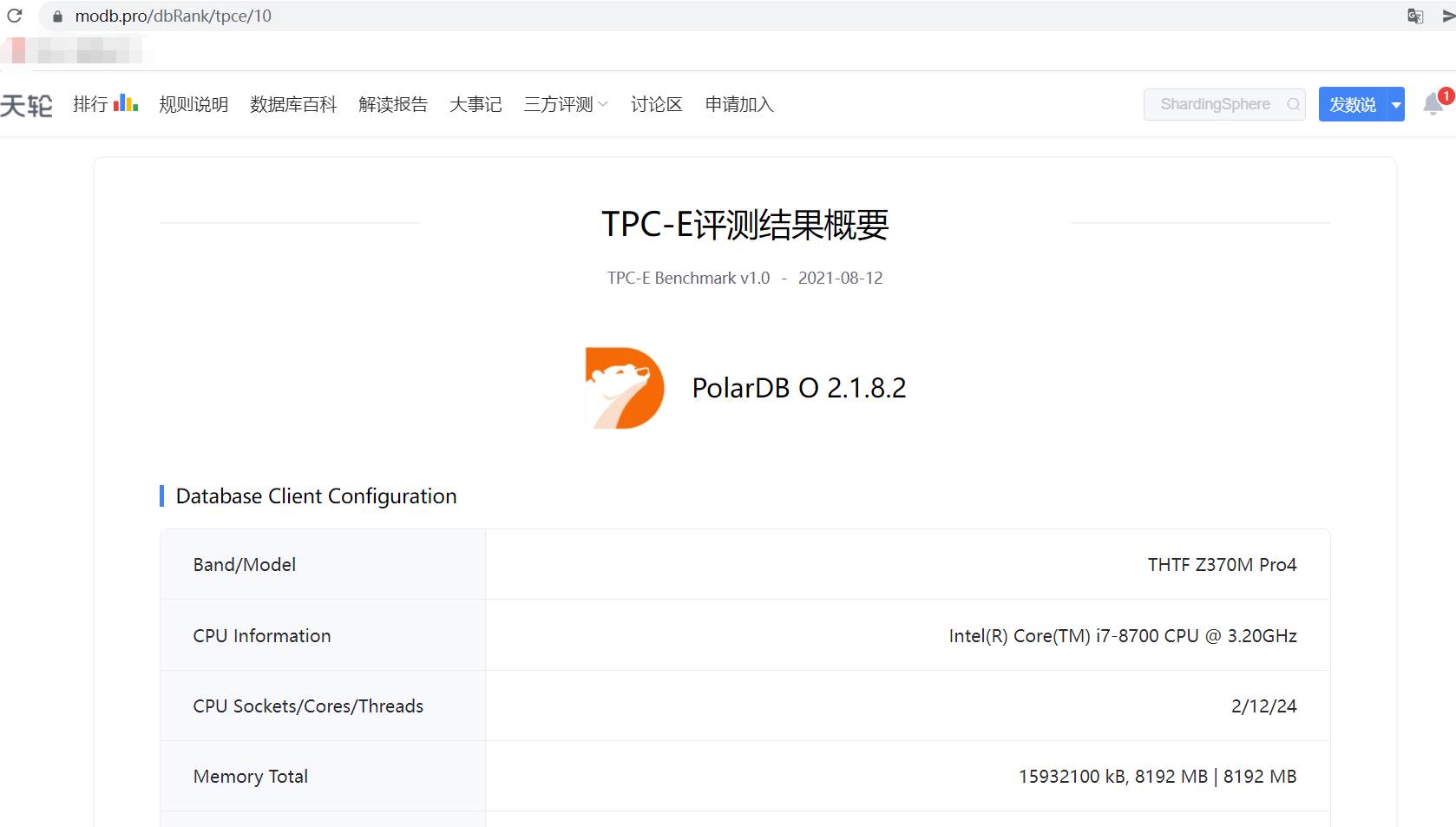Screen dimensions: 1456x827
Task: Expand the 三方评测 dropdown menu
Action: pos(566,104)
